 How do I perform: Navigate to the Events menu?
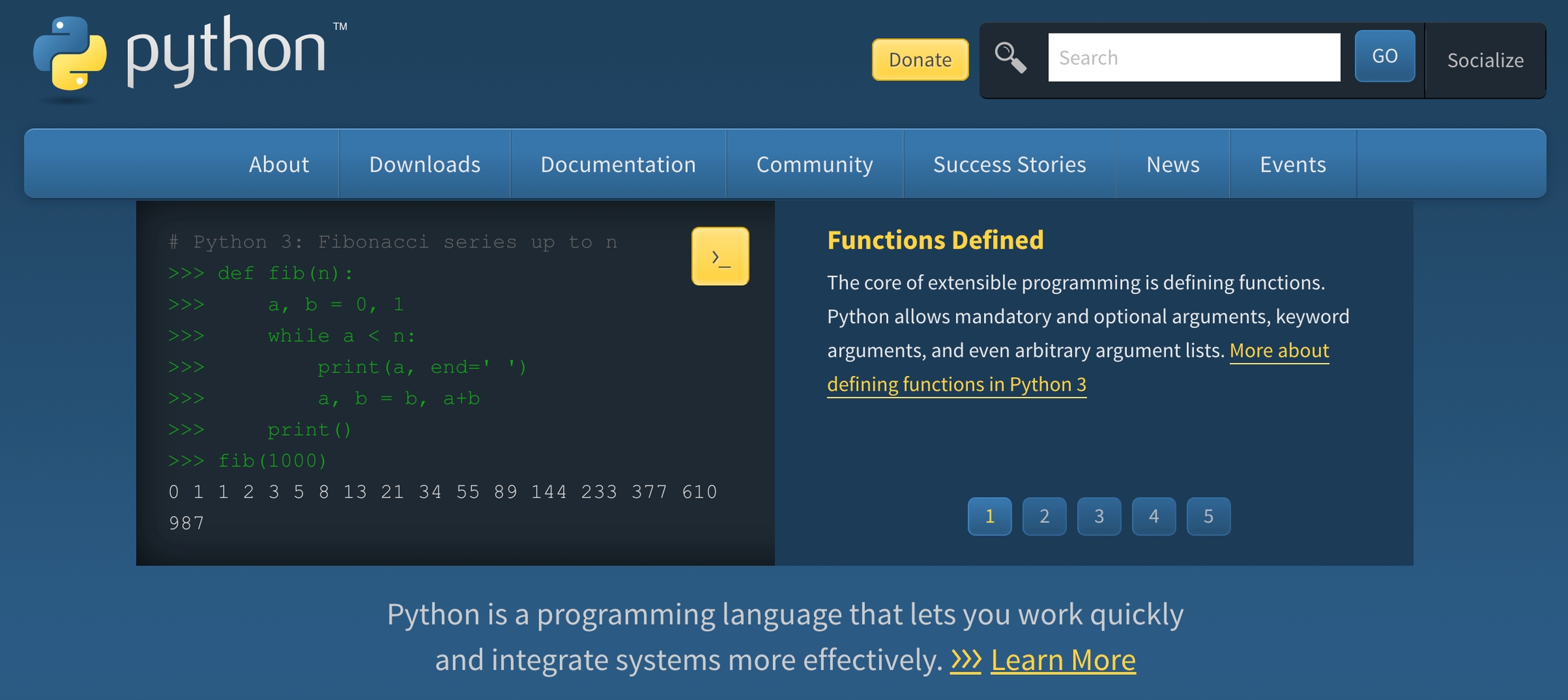[x=1292, y=164]
